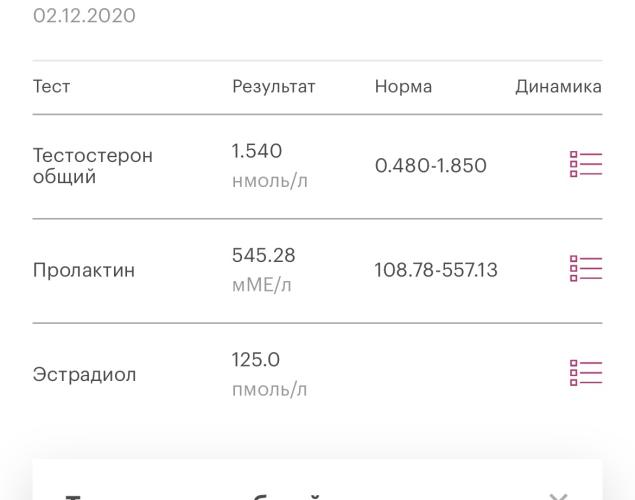Tap the нмоль/л unit label
This screenshot has width=635, height=500.
pos(270,181)
